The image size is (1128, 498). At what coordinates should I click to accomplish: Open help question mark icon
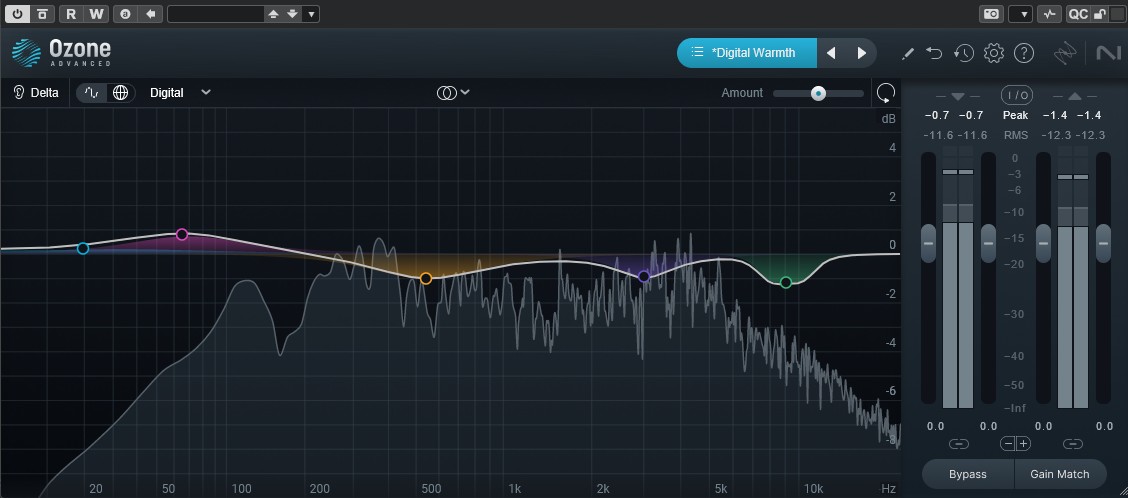1024,53
